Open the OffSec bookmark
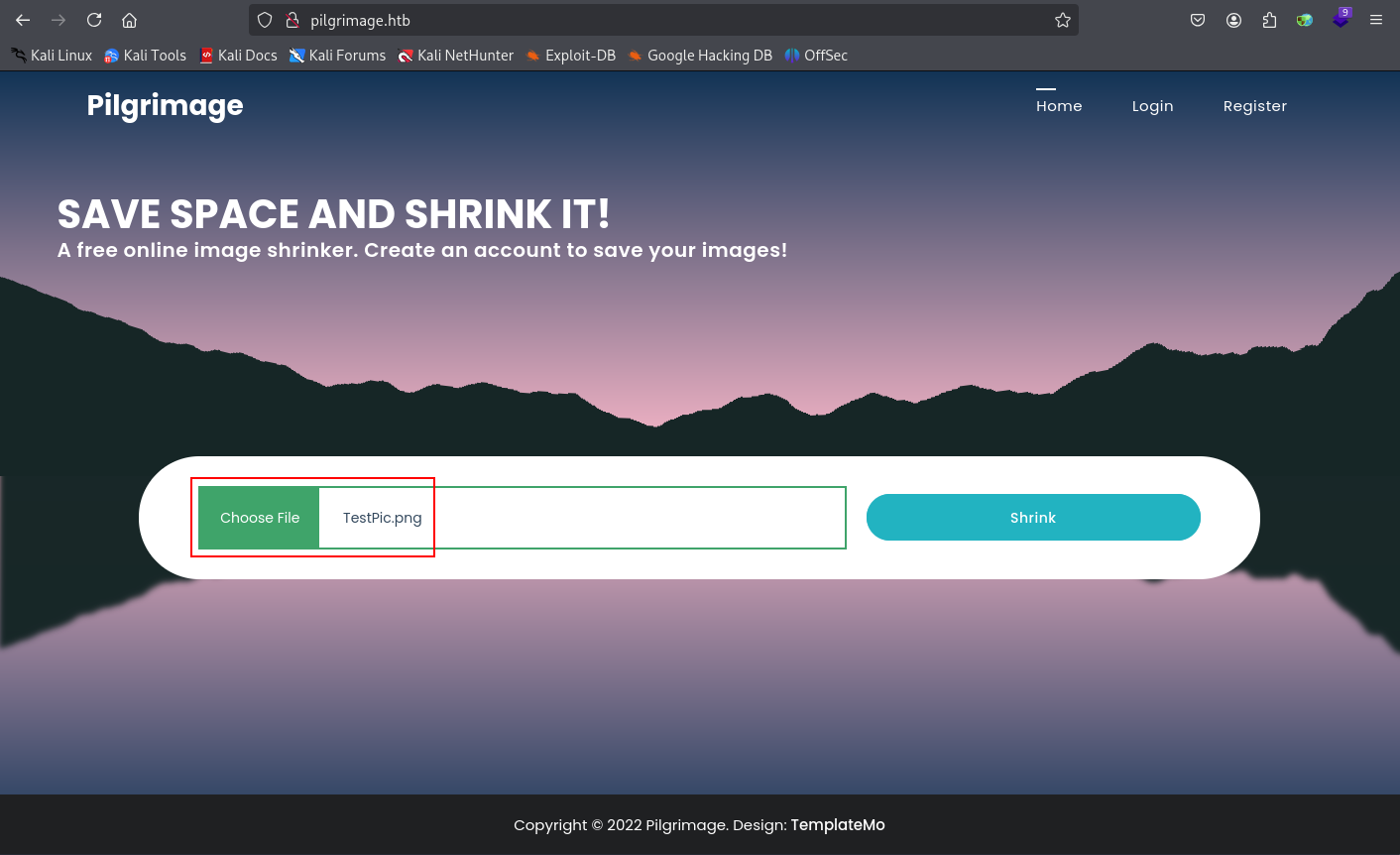Screen dimensions: 1400x855 coord(816,56)
